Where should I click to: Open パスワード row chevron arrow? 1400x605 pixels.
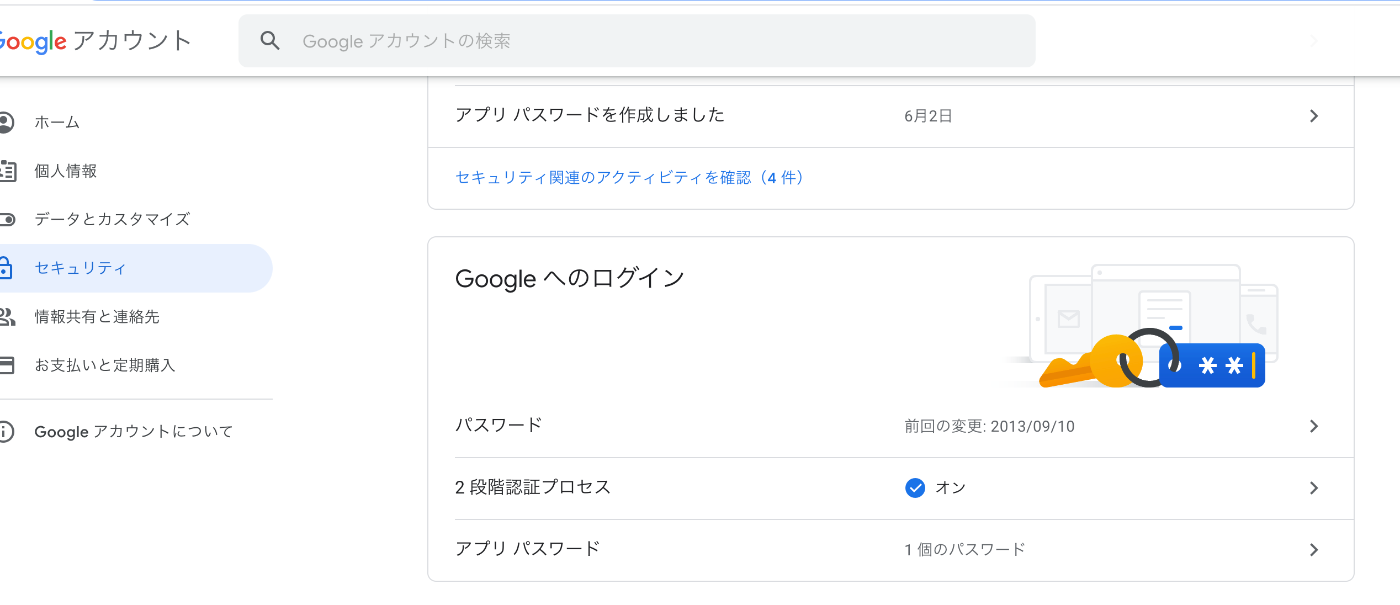click(1314, 426)
